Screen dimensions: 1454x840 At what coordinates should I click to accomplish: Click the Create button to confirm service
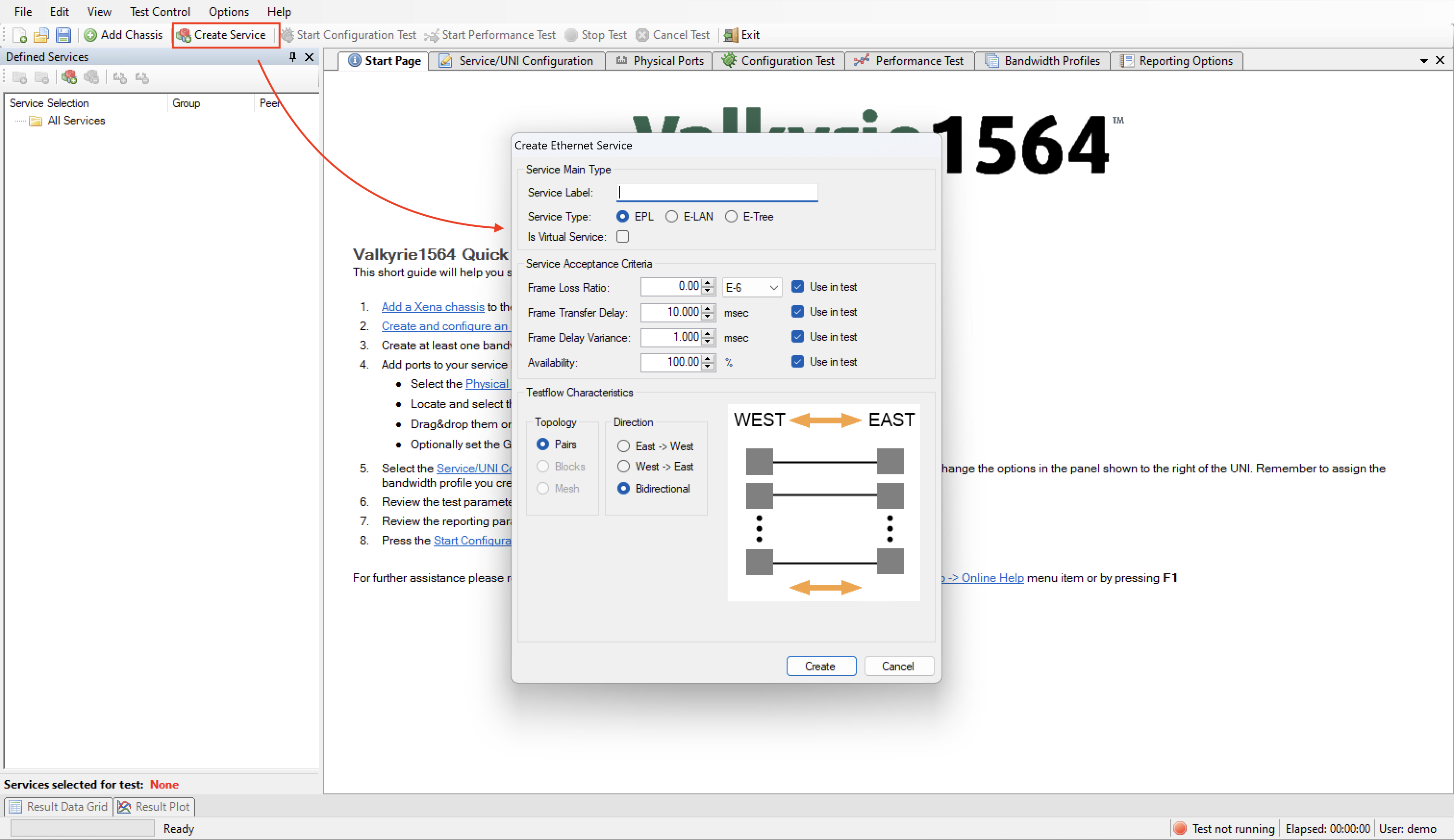coord(819,666)
